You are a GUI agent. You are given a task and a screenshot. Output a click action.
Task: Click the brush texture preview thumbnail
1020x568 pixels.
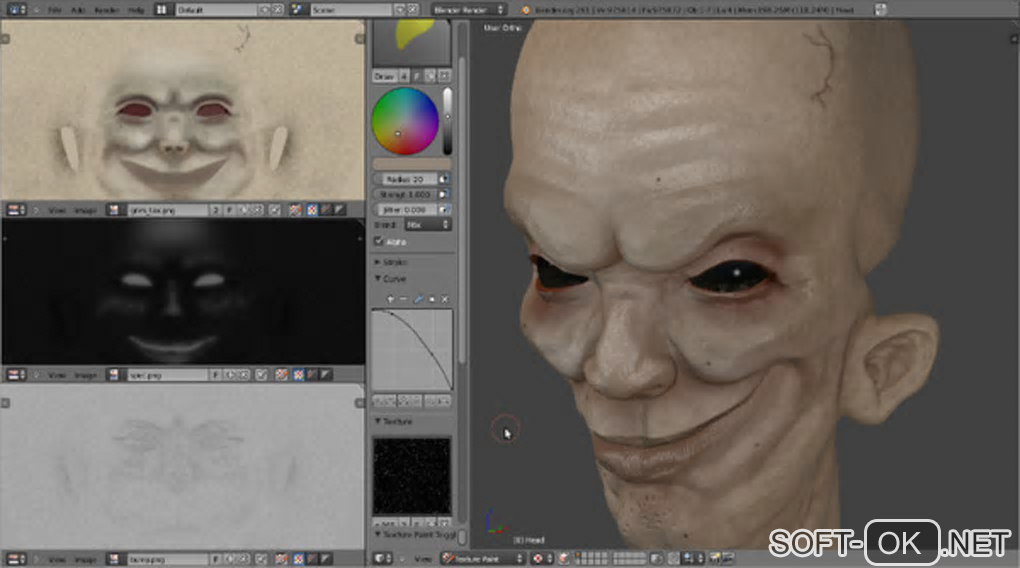coord(411,475)
